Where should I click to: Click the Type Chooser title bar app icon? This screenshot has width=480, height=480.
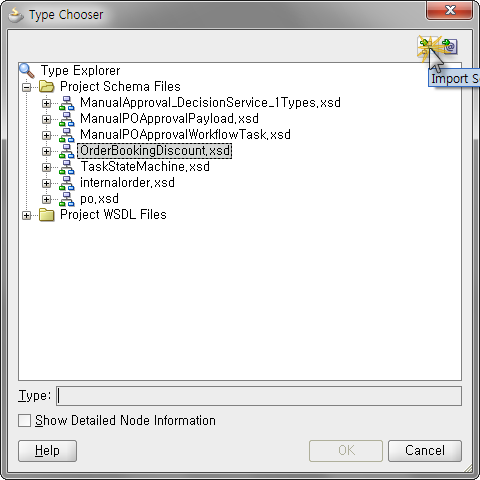(16, 15)
